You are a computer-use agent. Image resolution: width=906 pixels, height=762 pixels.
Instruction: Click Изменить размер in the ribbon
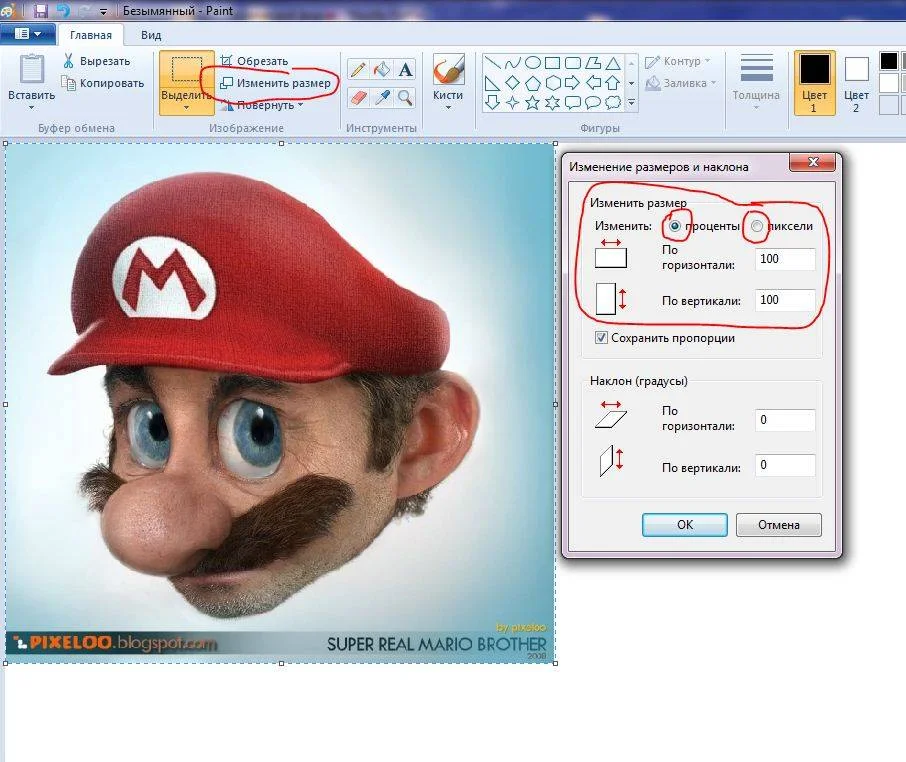coord(276,83)
